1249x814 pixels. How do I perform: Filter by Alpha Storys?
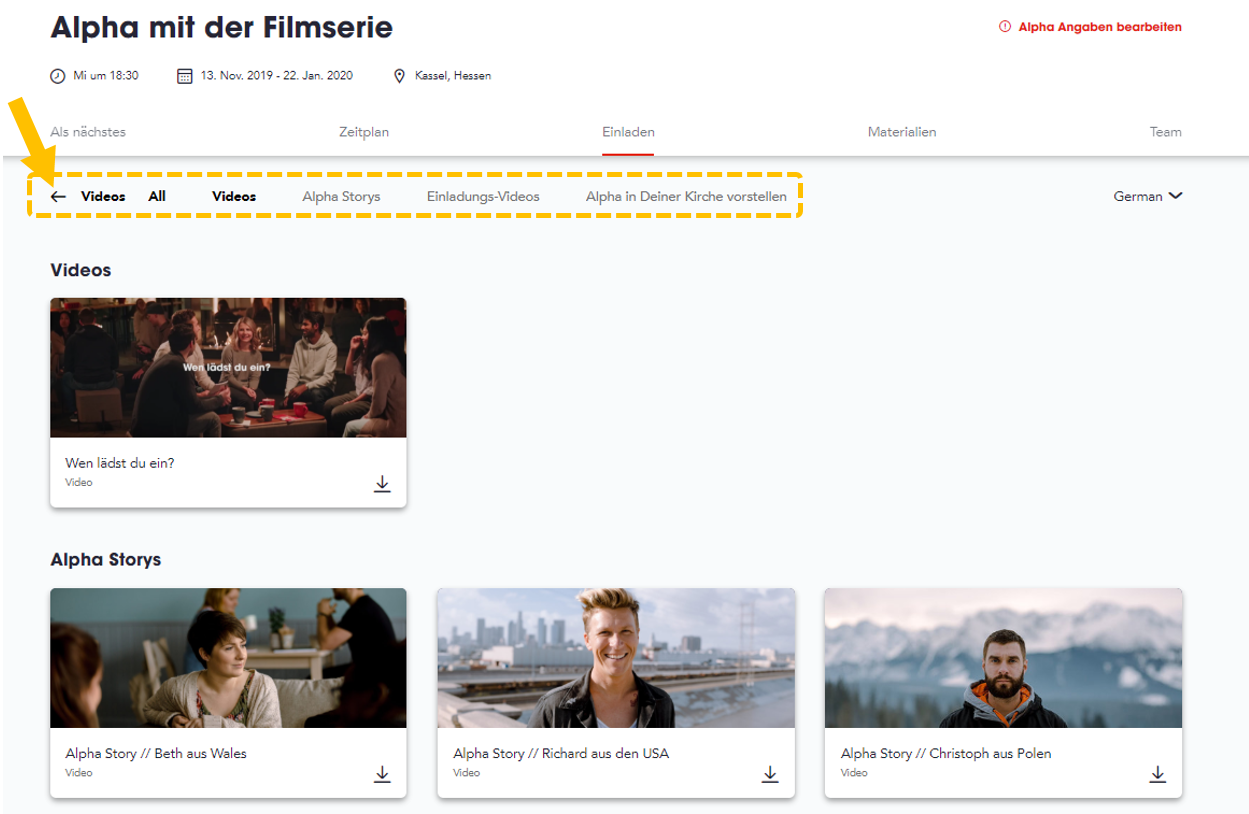(x=341, y=197)
